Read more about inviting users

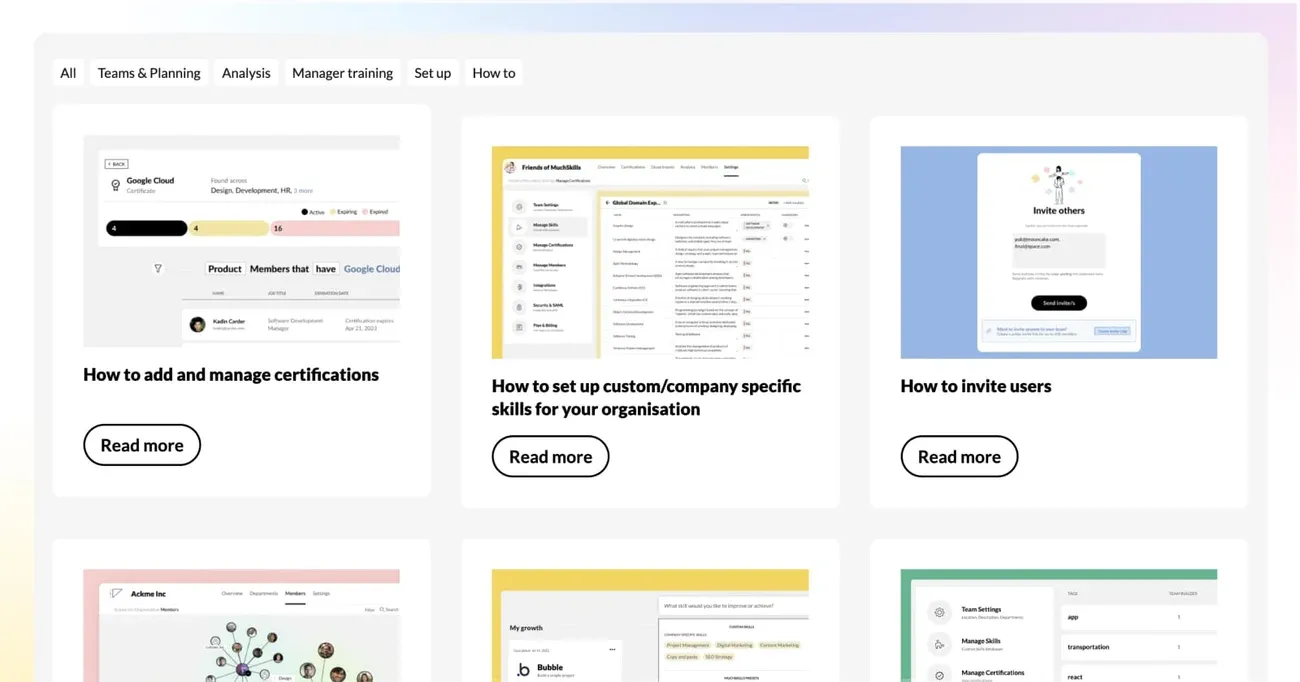959,456
